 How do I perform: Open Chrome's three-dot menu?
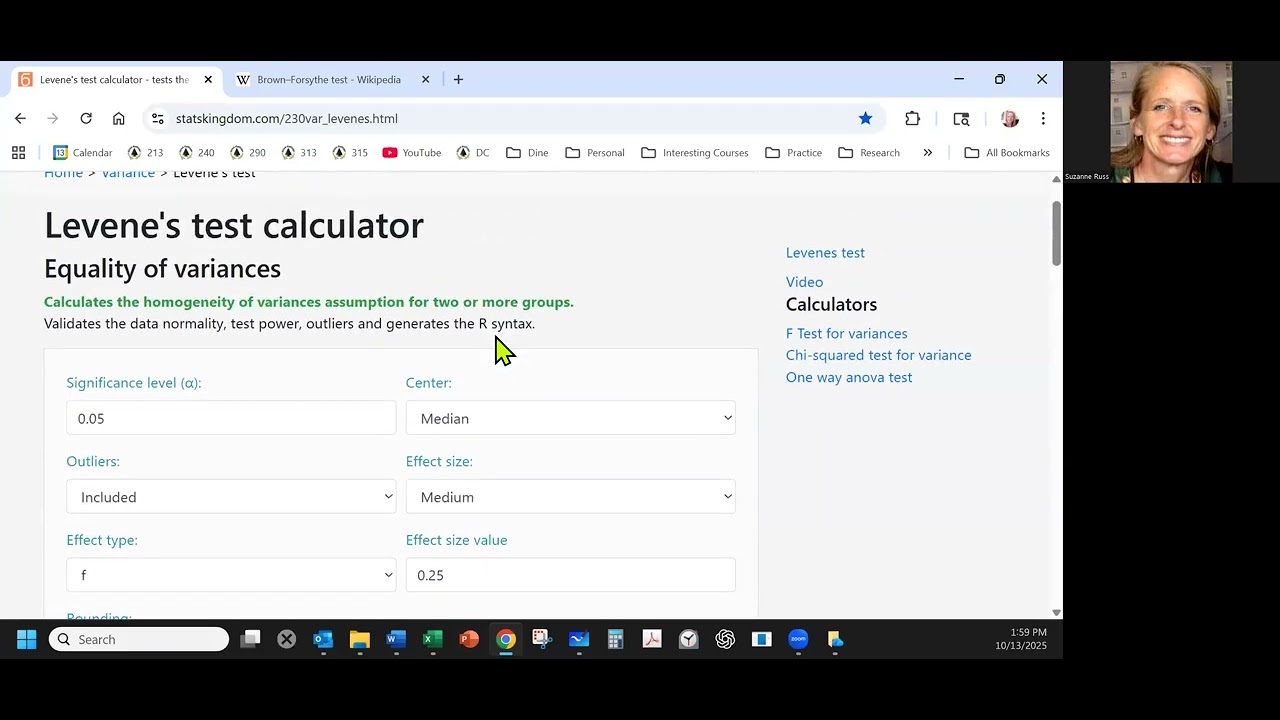pyautogui.click(x=1043, y=118)
